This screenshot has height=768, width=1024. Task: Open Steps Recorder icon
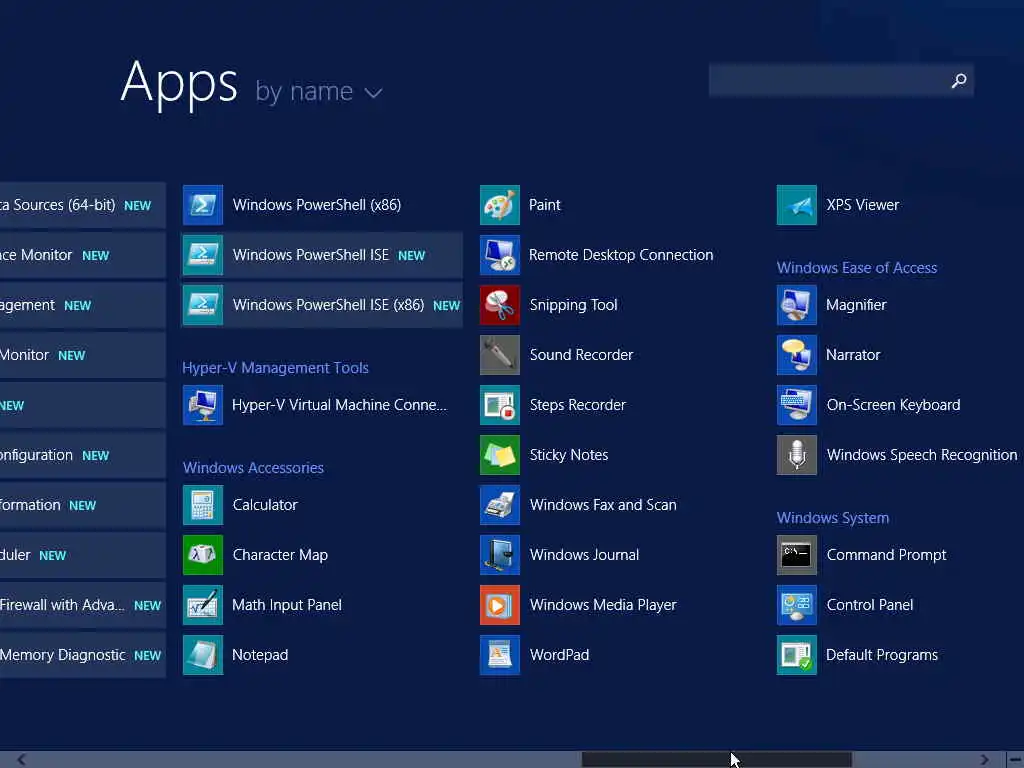click(500, 405)
